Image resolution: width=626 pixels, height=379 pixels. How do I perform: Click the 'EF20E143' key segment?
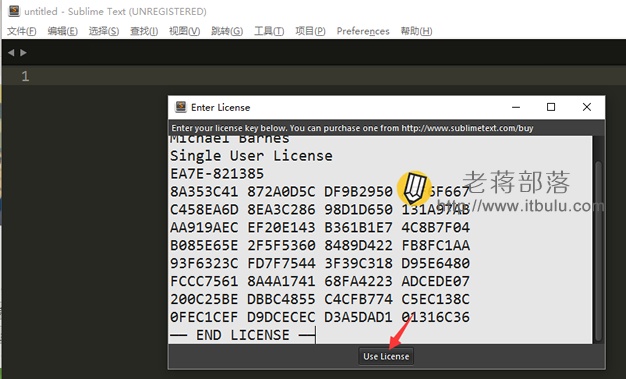click(x=281, y=228)
